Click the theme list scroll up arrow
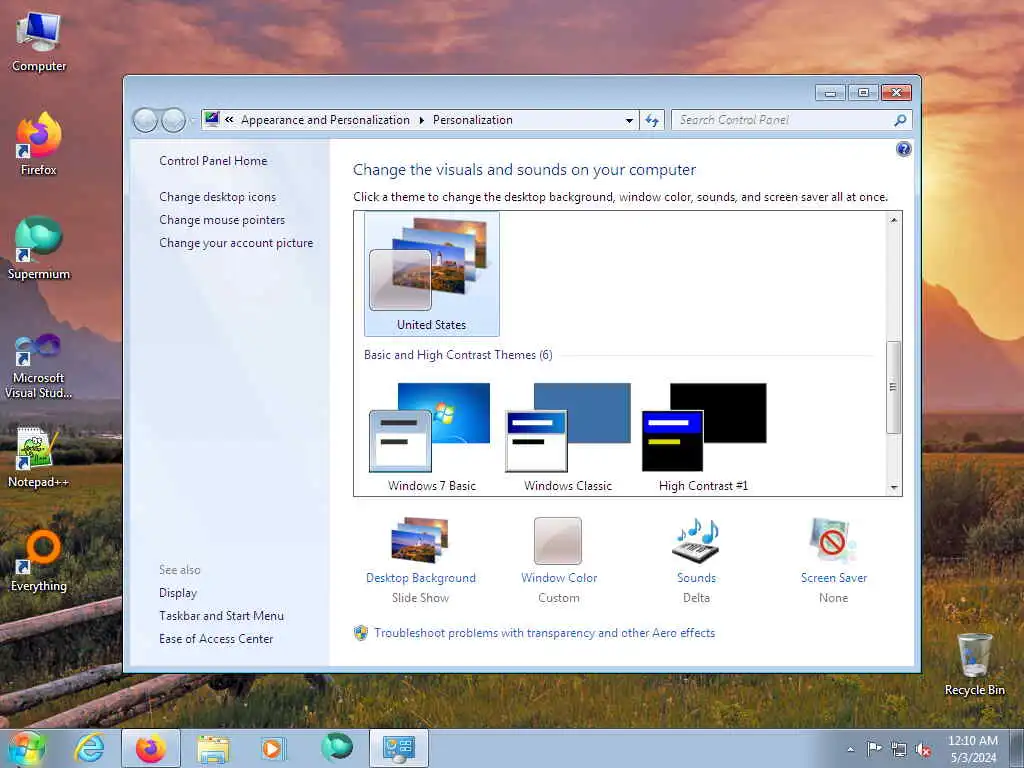 click(x=893, y=221)
